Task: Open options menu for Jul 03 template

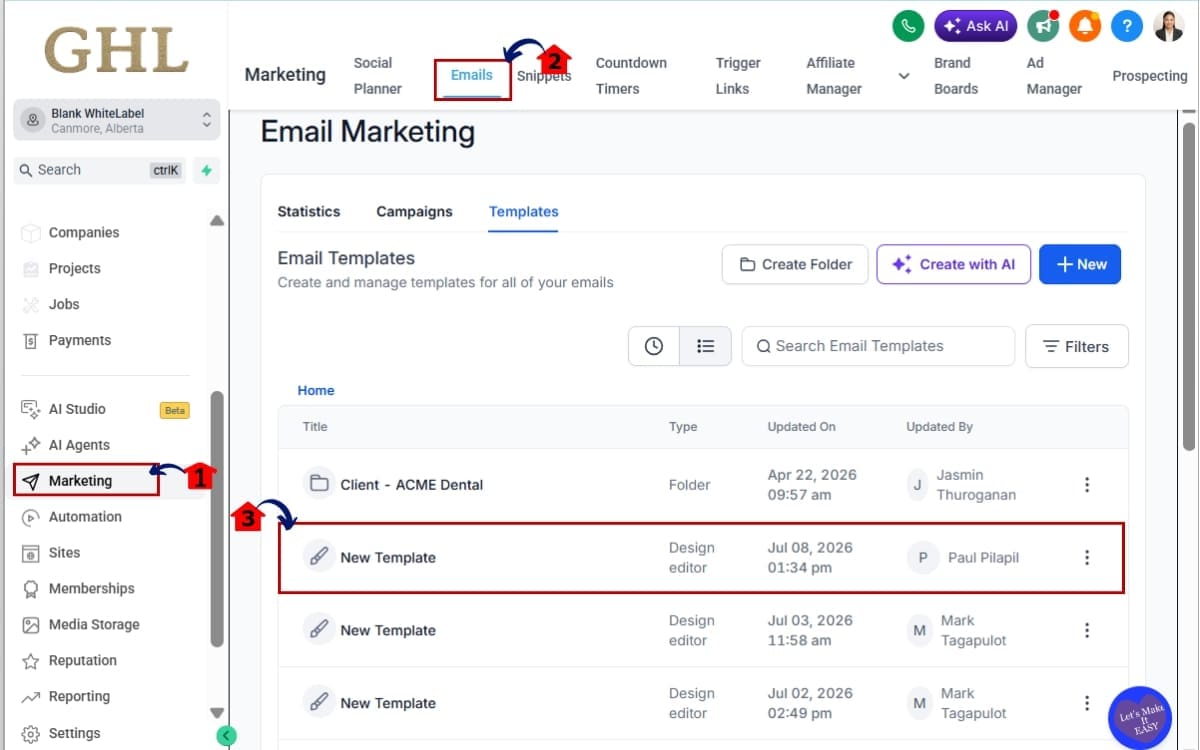Action: pyautogui.click(x=1087, y=631)
